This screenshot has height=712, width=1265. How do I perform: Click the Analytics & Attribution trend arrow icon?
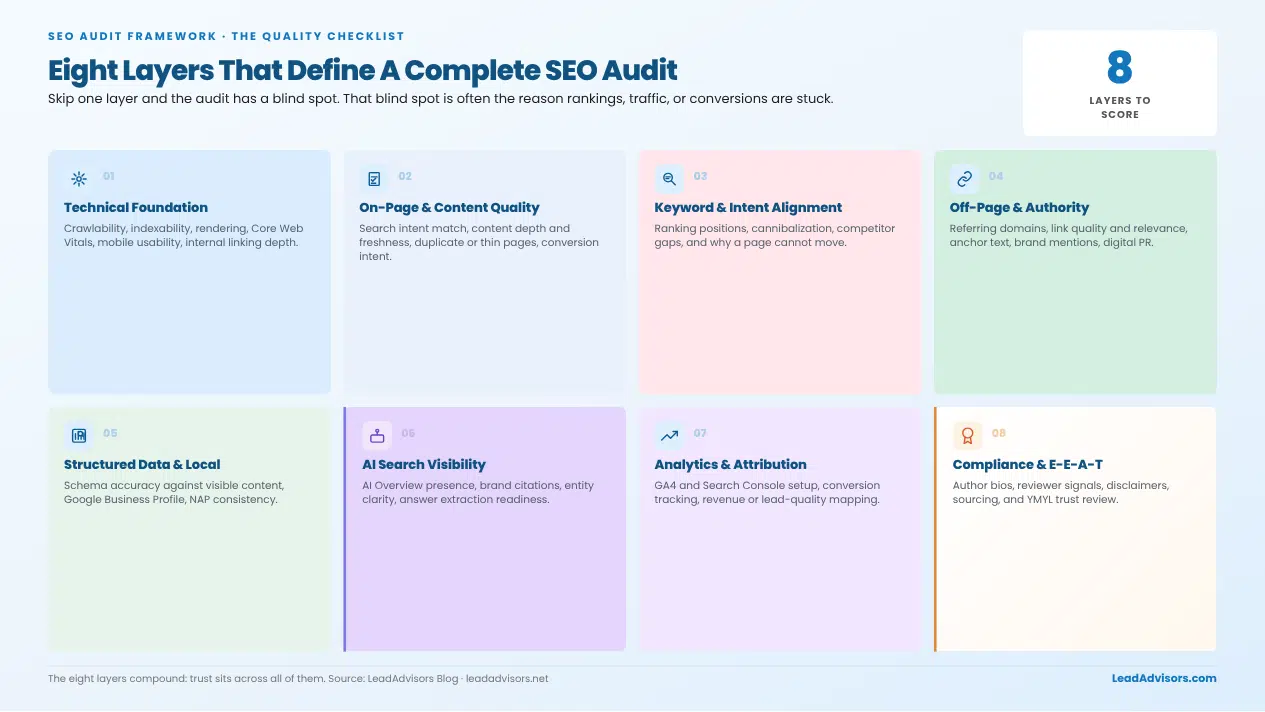[x=669, y=435]
